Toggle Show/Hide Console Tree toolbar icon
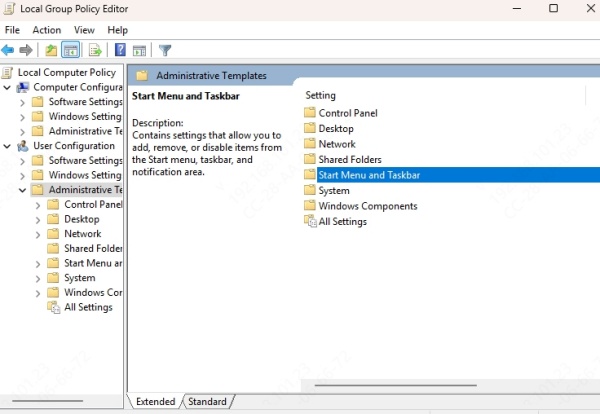The image size is (600, 414). pos(70,50)
